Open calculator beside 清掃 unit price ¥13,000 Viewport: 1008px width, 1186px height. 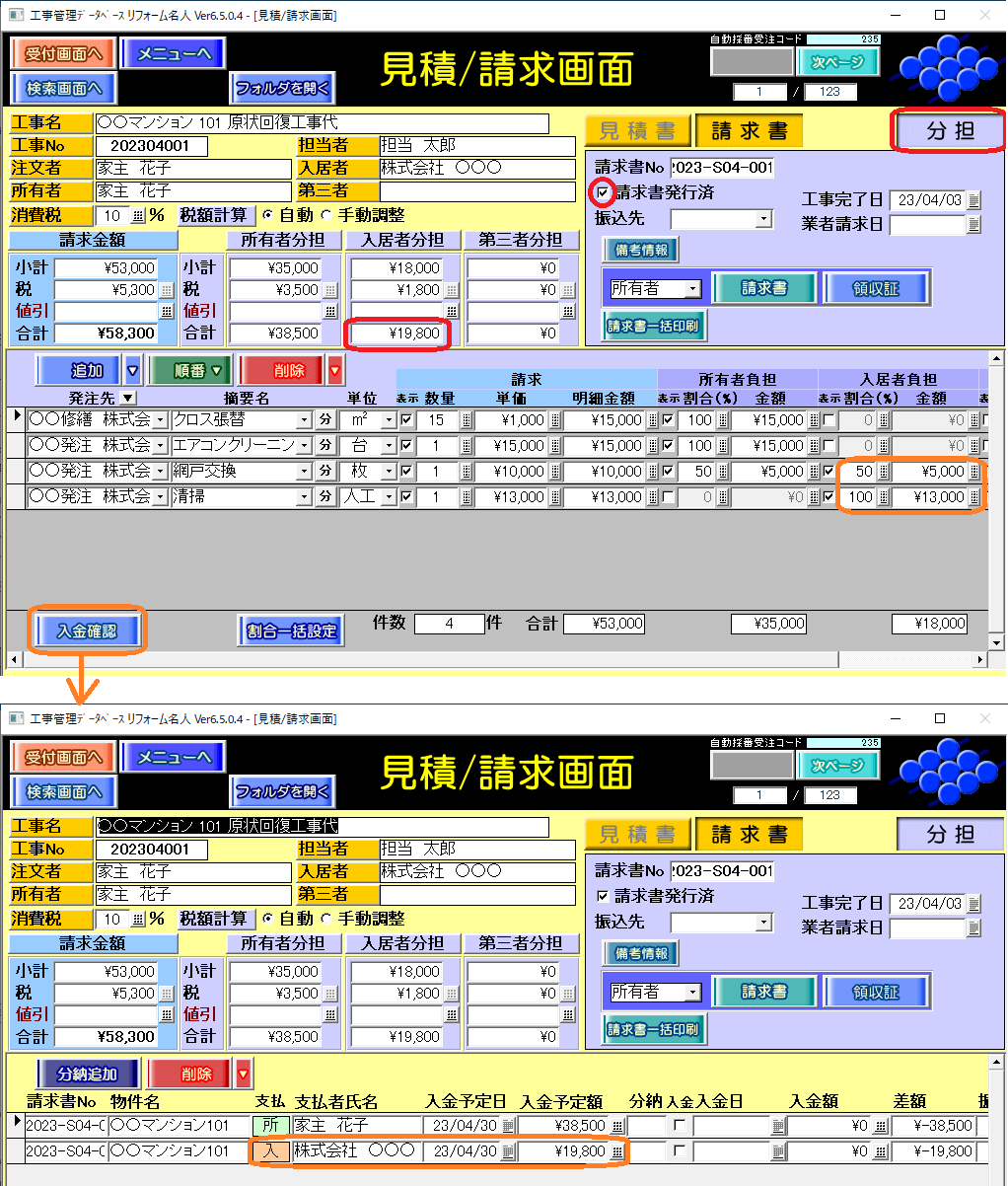pos(554,497)
